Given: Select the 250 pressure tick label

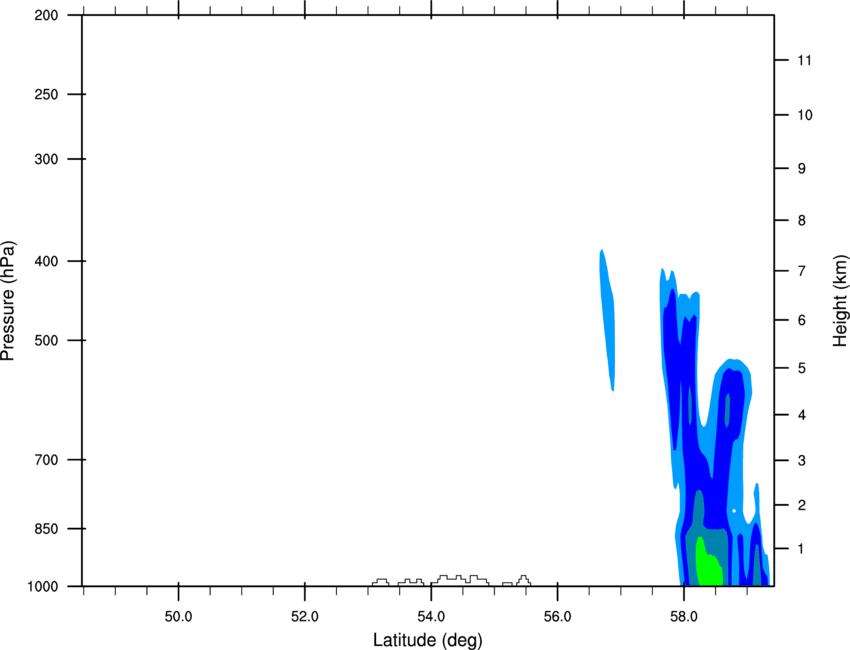Looking at the screenshot, I should point(46,94).
